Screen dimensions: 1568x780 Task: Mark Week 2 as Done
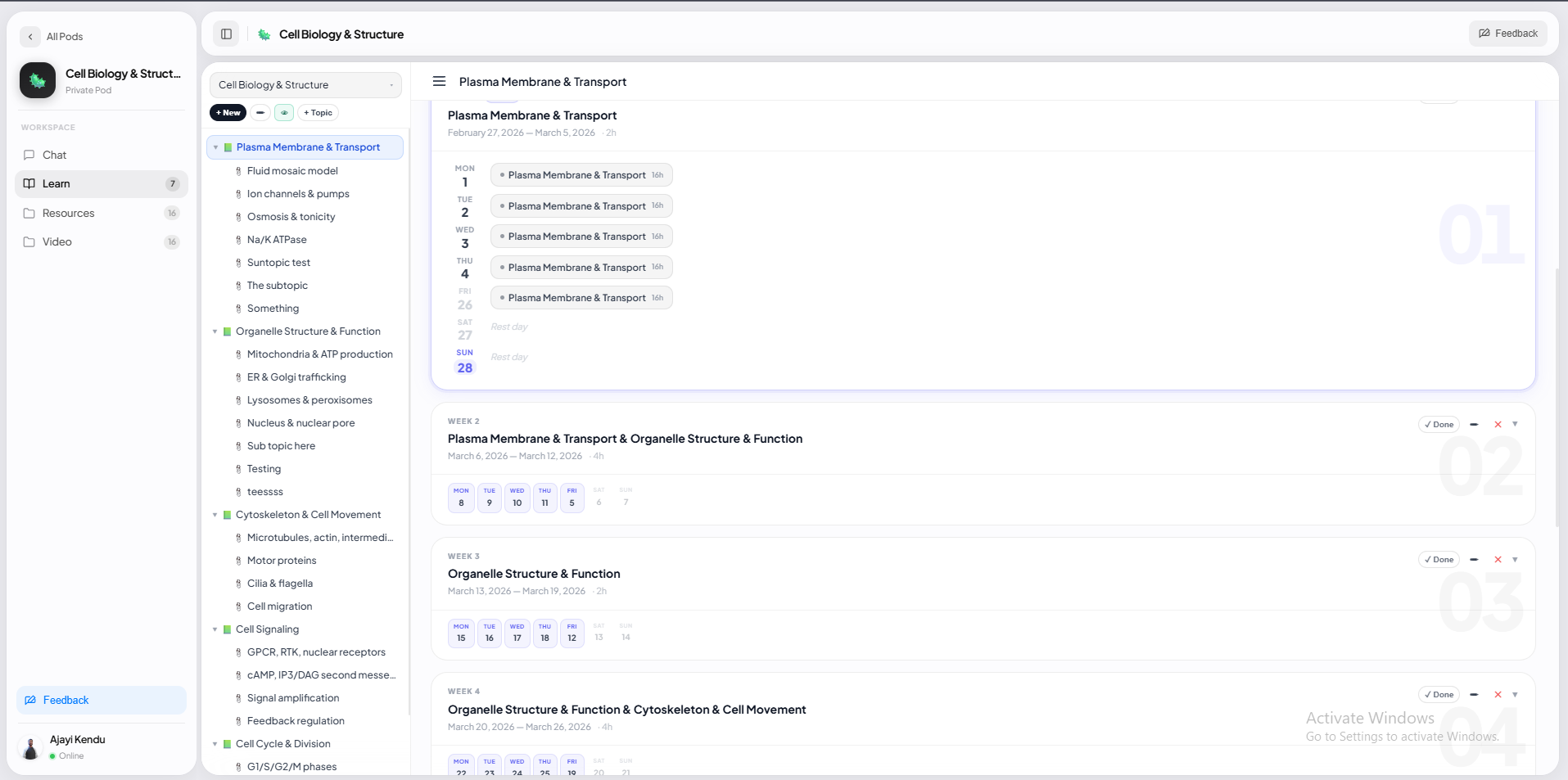[x=1439, y=425]
